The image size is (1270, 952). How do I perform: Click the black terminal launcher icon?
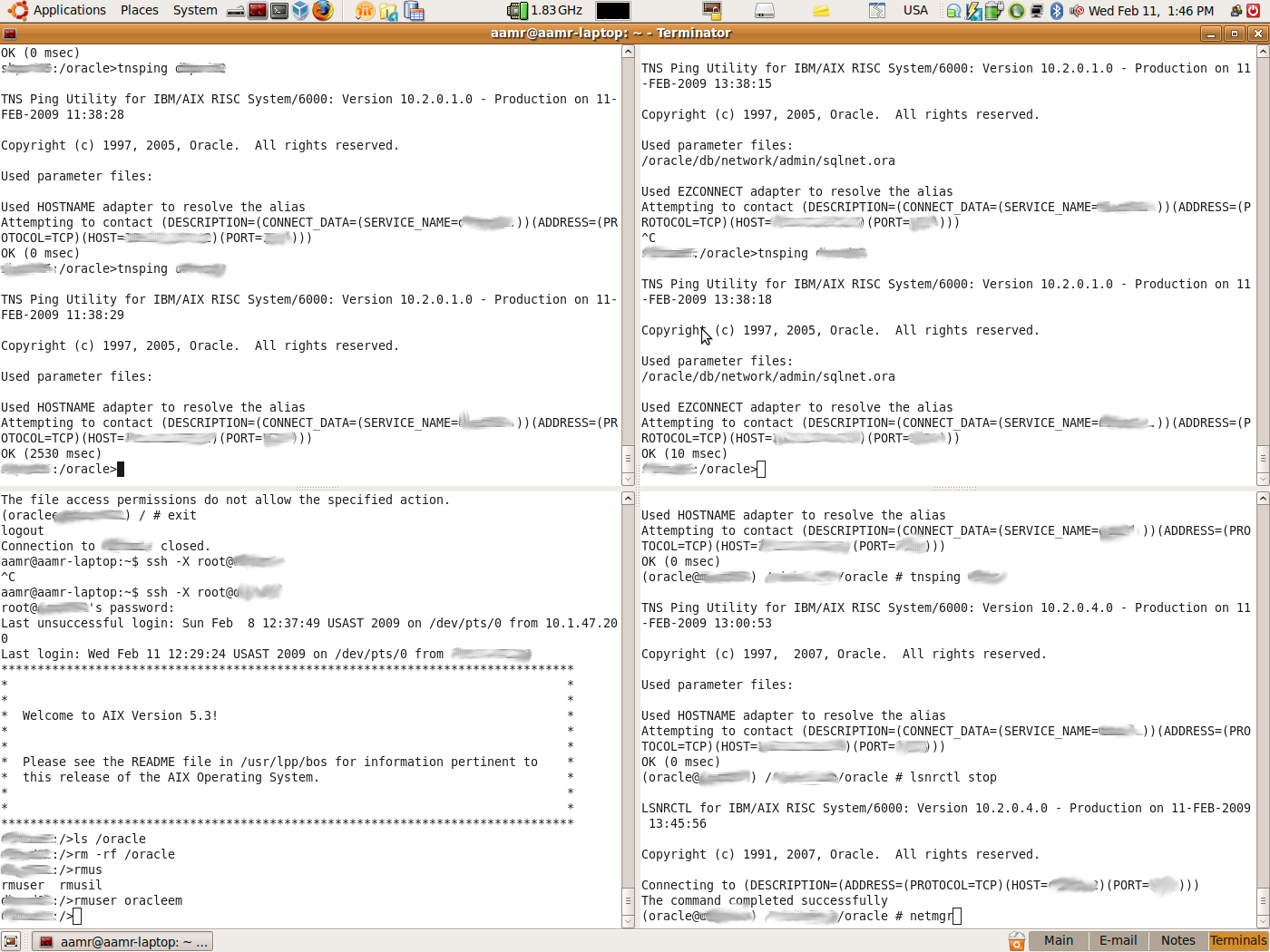[x=279, y=11]
